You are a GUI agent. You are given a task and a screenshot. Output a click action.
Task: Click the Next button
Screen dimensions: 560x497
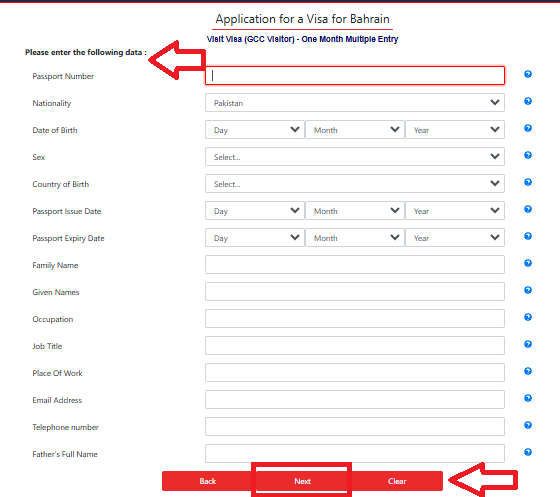302,481
